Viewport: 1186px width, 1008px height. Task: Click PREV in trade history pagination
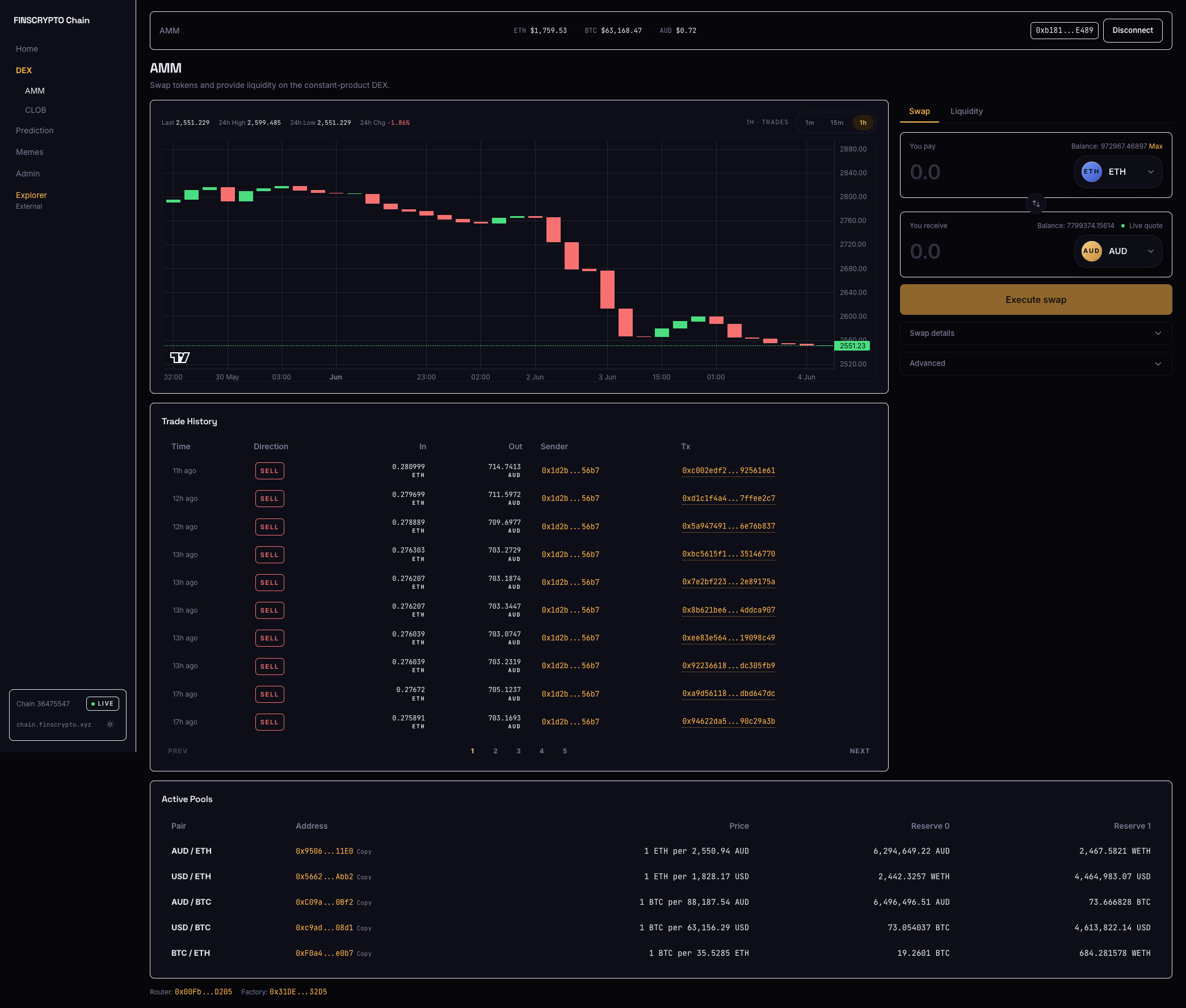tap(178, 752)
